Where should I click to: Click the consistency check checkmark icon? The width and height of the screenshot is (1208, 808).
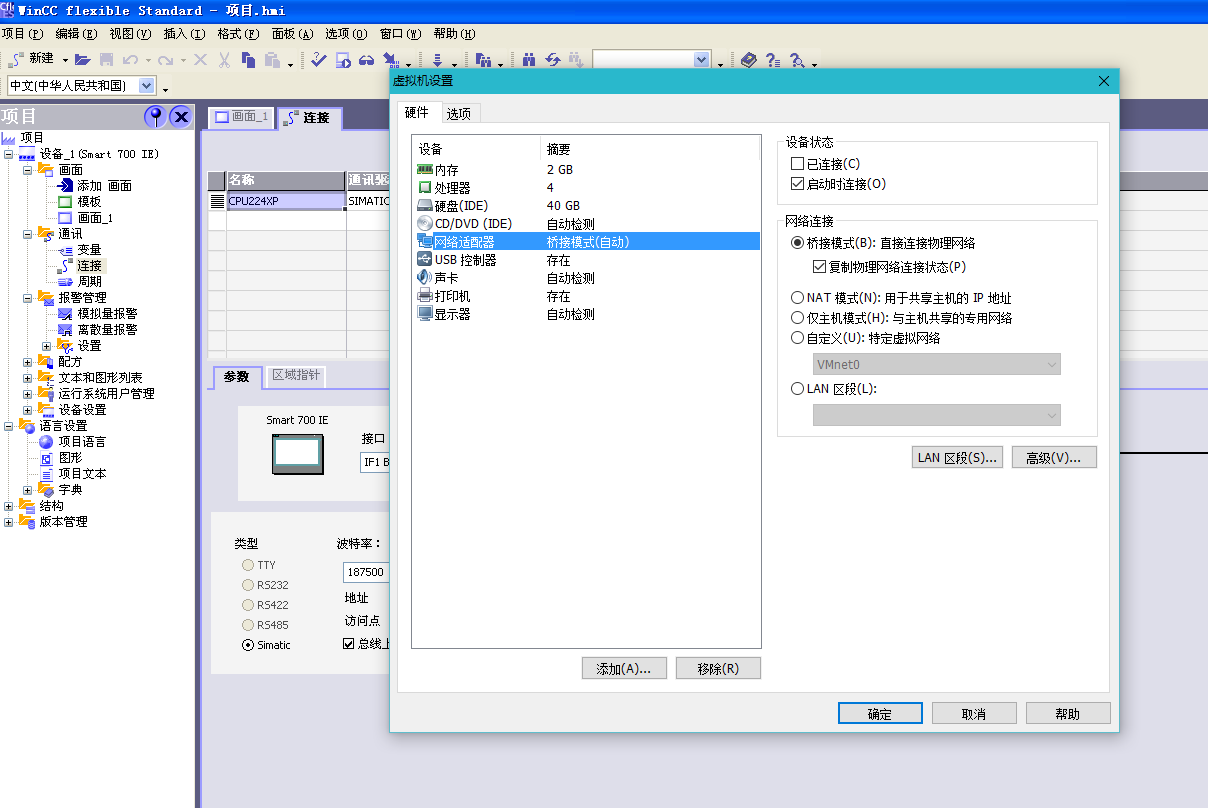pyautogui.click(x=319, y=60)
